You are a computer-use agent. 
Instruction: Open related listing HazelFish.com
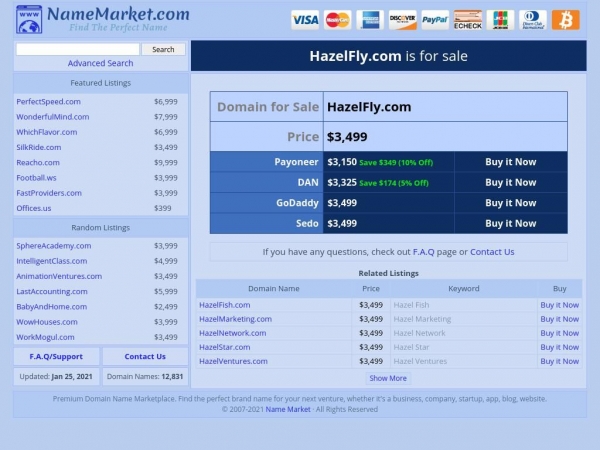point(225,305)
